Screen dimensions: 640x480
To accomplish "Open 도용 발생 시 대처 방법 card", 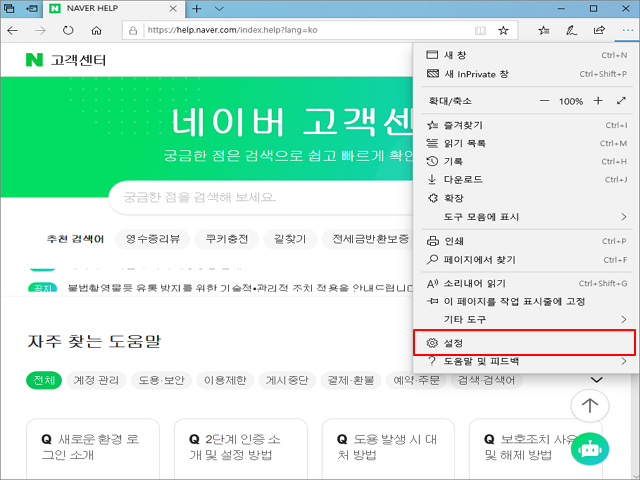I will click(x=388, y=449).
